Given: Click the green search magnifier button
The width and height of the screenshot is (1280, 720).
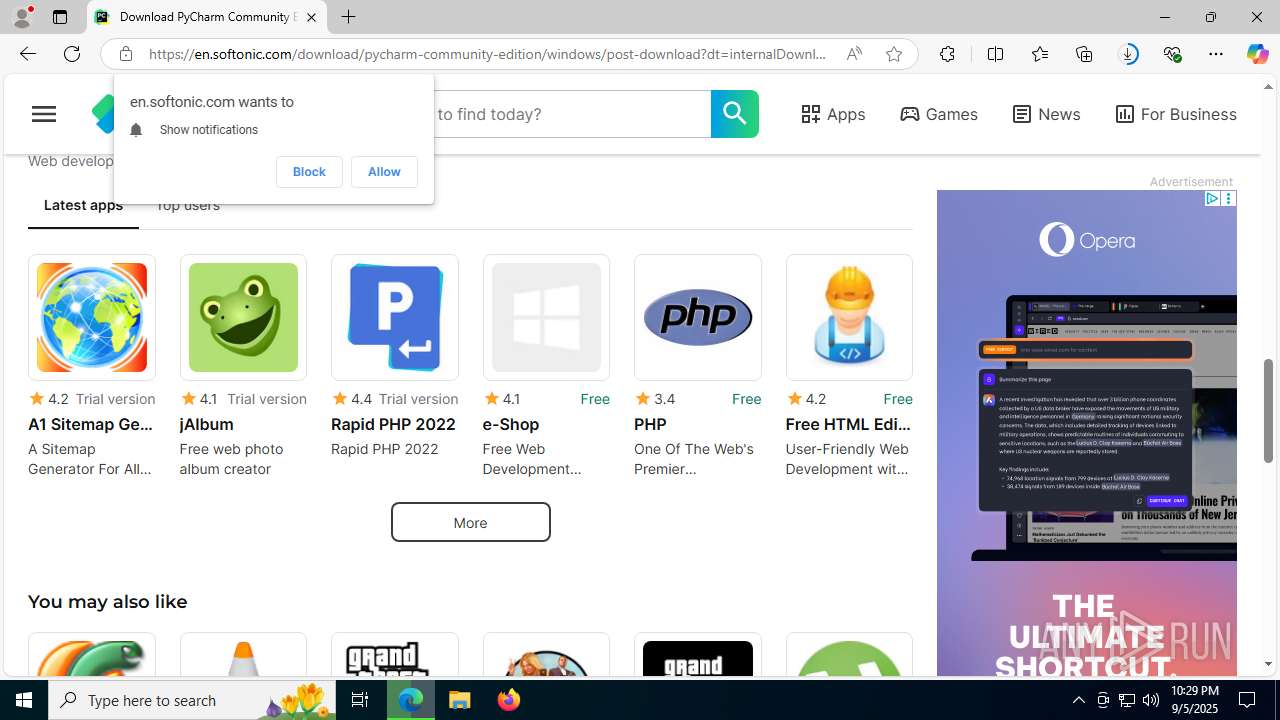Looking at the screenshot, I should [734, 114].
